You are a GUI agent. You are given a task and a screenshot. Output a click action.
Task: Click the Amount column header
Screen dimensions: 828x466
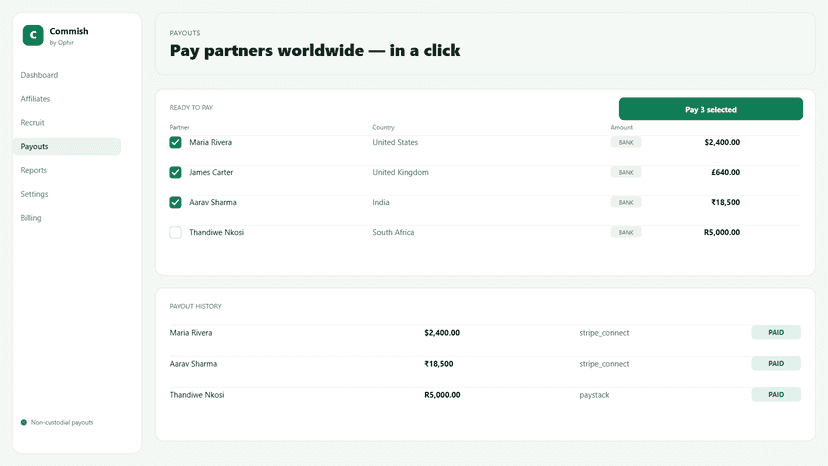[x=622, y=127]
